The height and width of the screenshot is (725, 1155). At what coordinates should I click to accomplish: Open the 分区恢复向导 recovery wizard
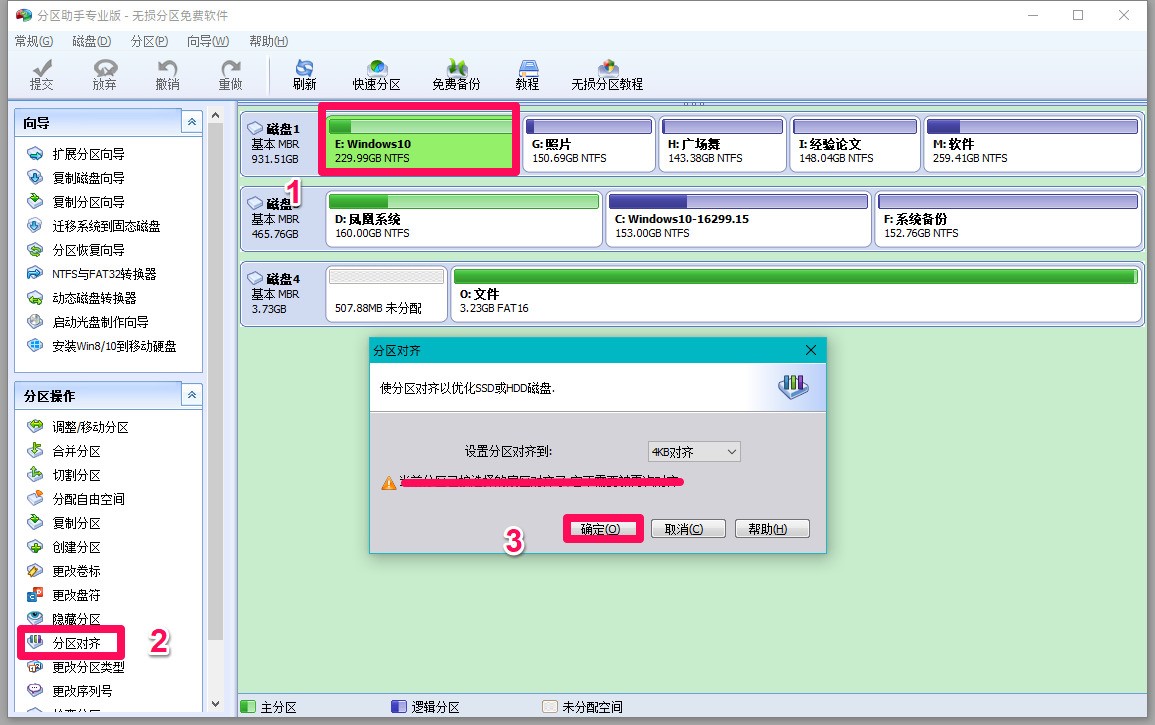[x=80, y=250]
